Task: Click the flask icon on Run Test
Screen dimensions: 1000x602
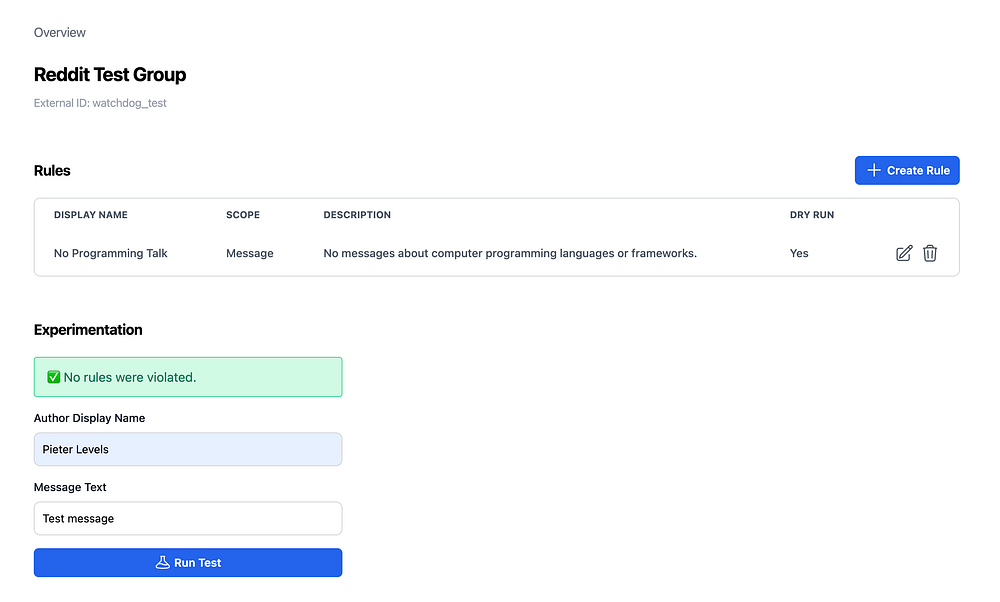Action: tap(163, 562)
